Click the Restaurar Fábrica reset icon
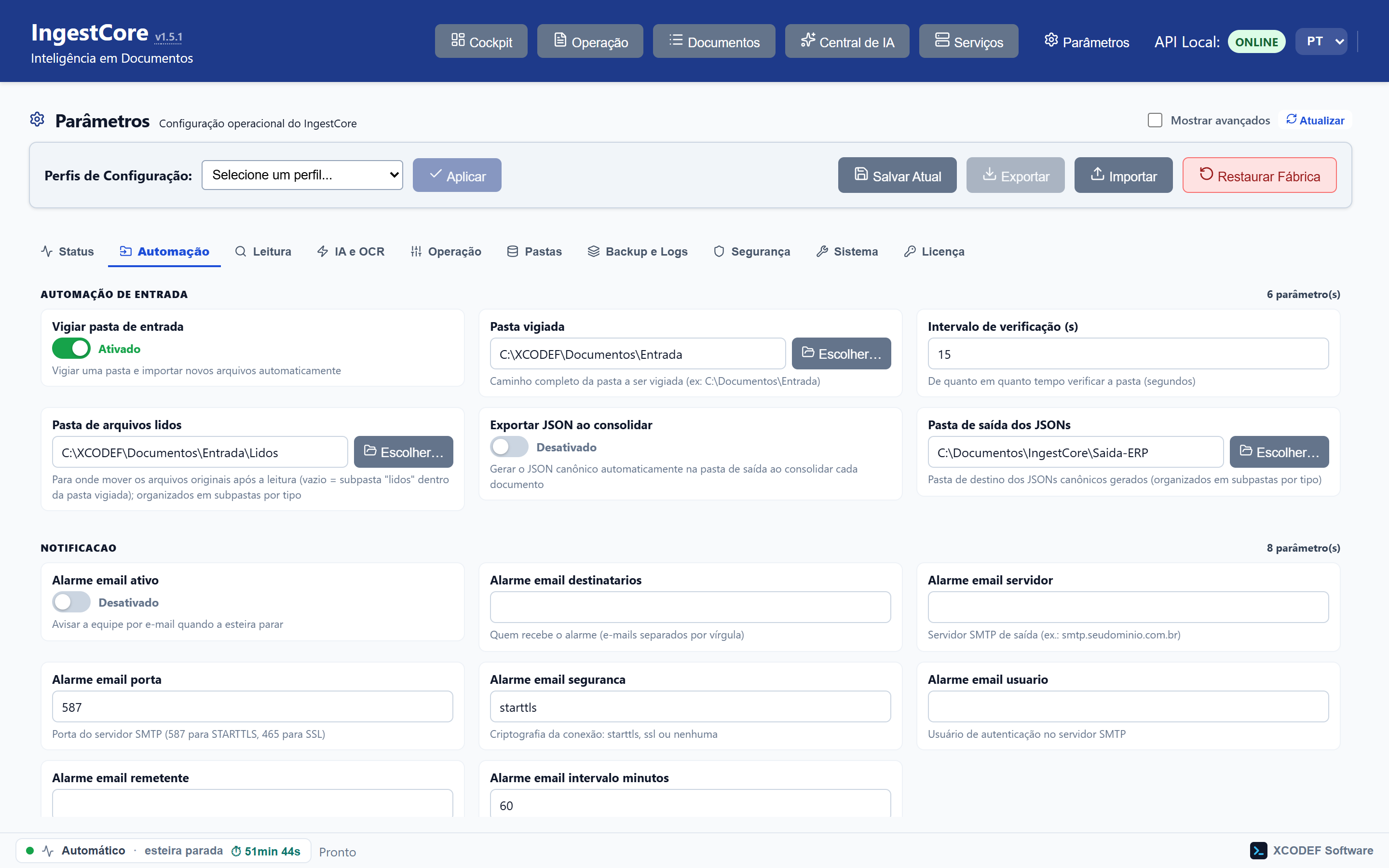Viewport: 1389px width, 868px height. [x=1207, y=174]
